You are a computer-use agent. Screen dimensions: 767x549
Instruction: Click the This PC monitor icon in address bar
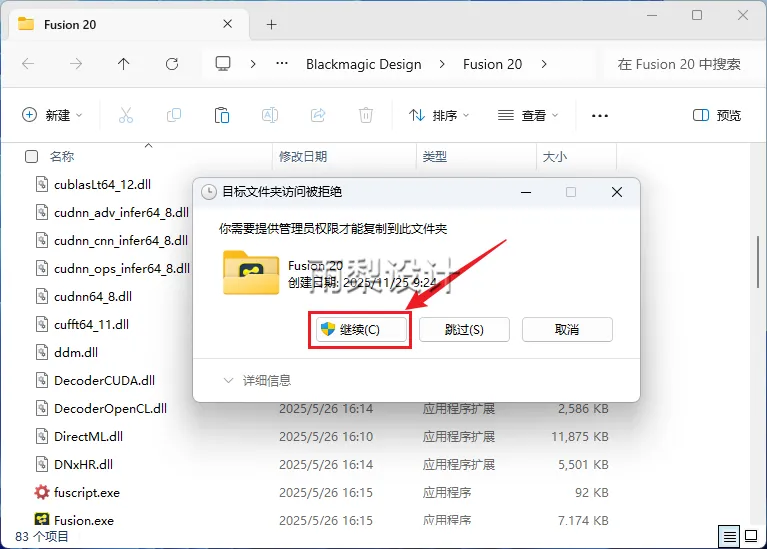(223, 64)
